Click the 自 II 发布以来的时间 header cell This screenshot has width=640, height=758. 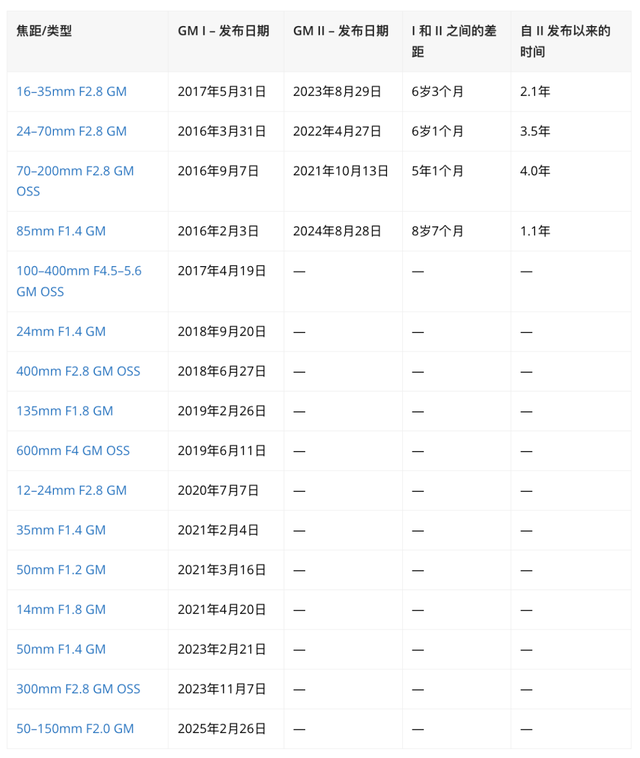[x=565, y=41]
